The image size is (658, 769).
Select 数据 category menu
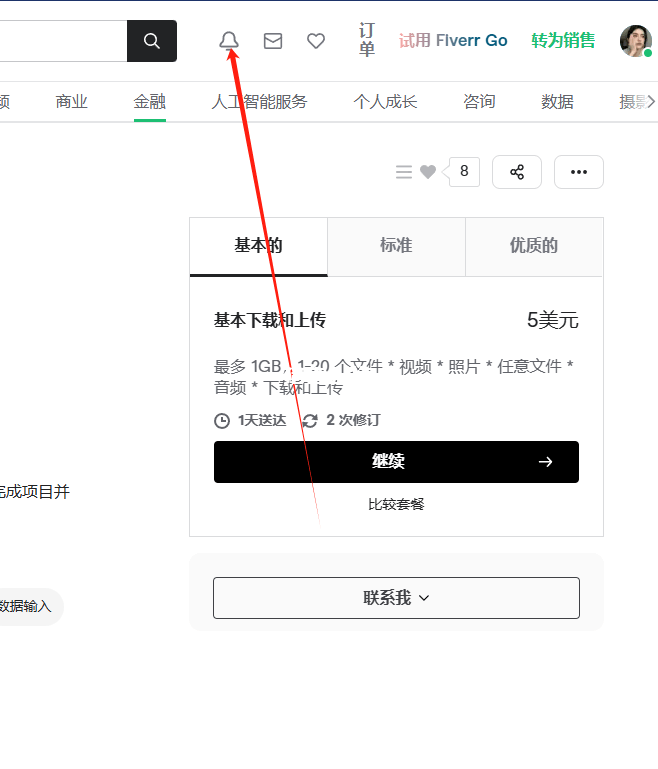click(557, 102)
